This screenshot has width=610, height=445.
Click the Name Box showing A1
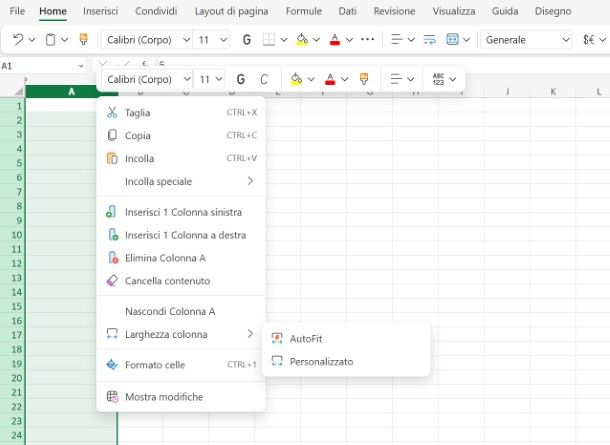[x=43, y=66]
